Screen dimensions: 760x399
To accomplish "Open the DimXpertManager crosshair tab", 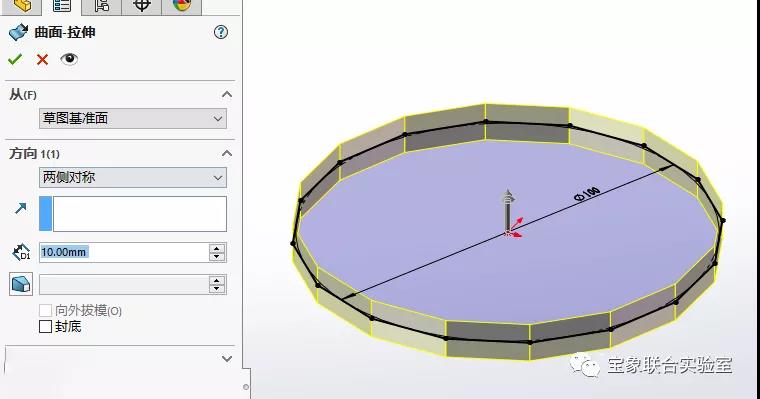I will click(x=141, y=5).
